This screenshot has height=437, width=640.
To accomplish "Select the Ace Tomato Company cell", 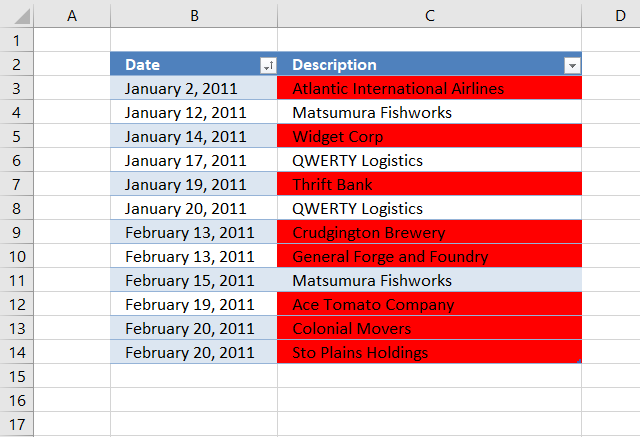I will pos(429,304).
